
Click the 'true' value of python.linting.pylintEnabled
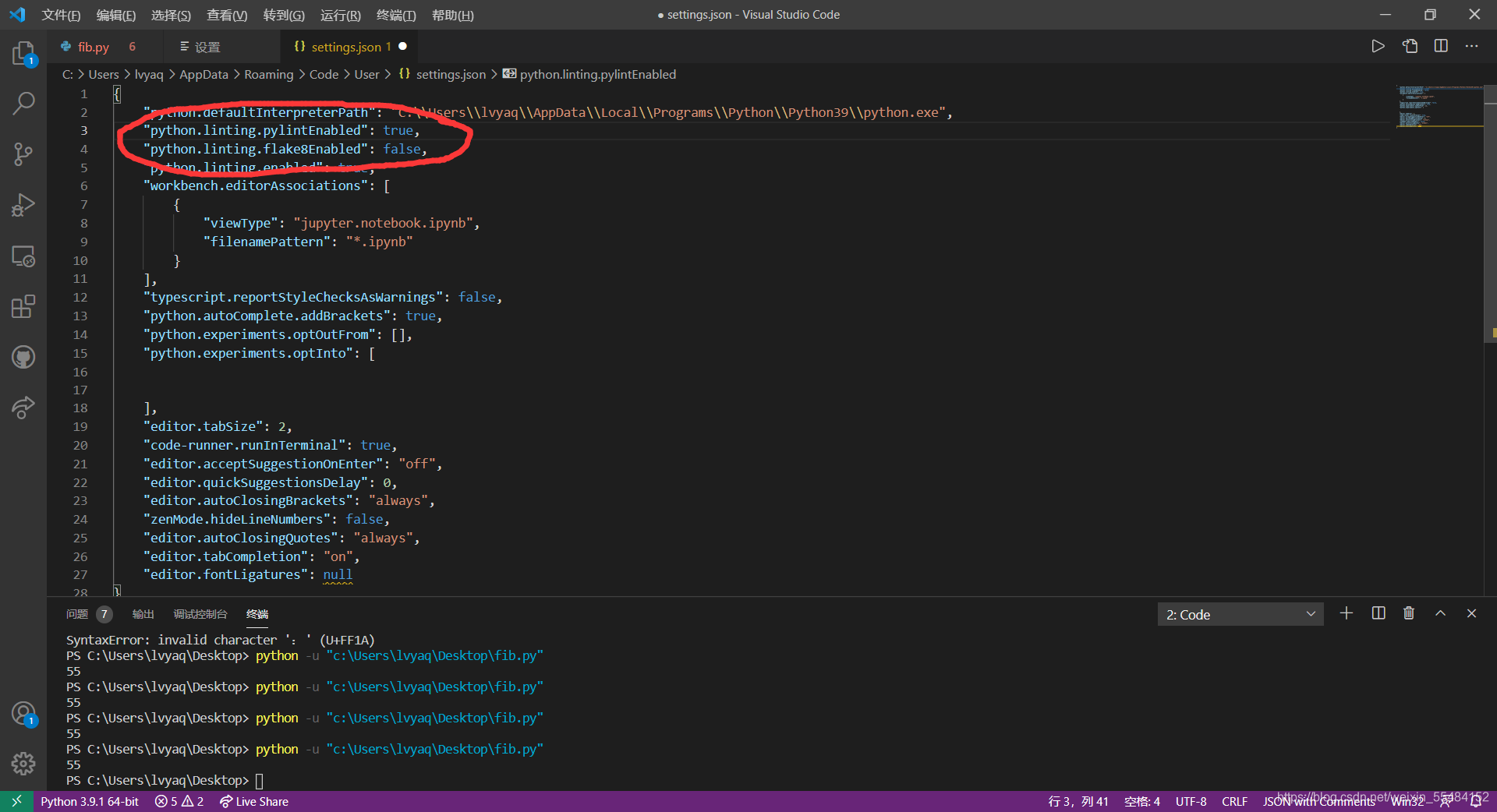coord(398,130)
